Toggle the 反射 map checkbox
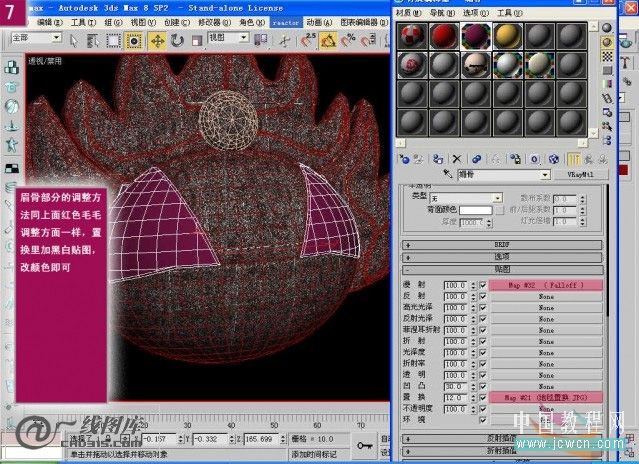This screenshot has height=464, width=639. pyautogui.click(x=483, y=296)
